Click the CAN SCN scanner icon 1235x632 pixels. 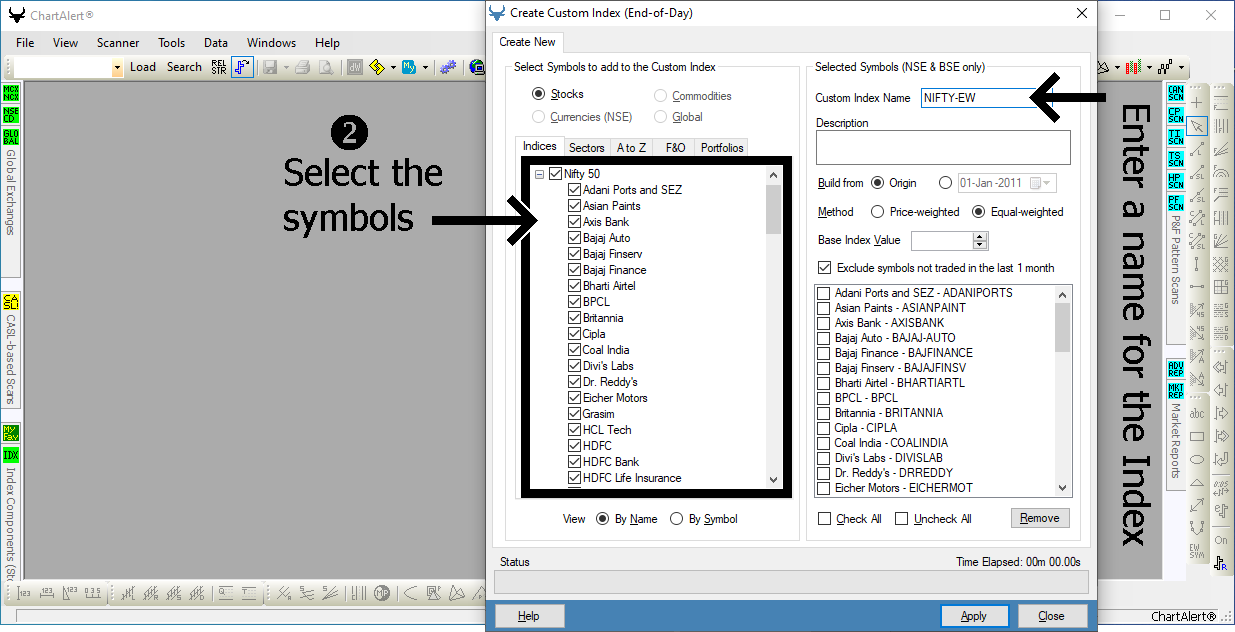(x=1175, y=93)
